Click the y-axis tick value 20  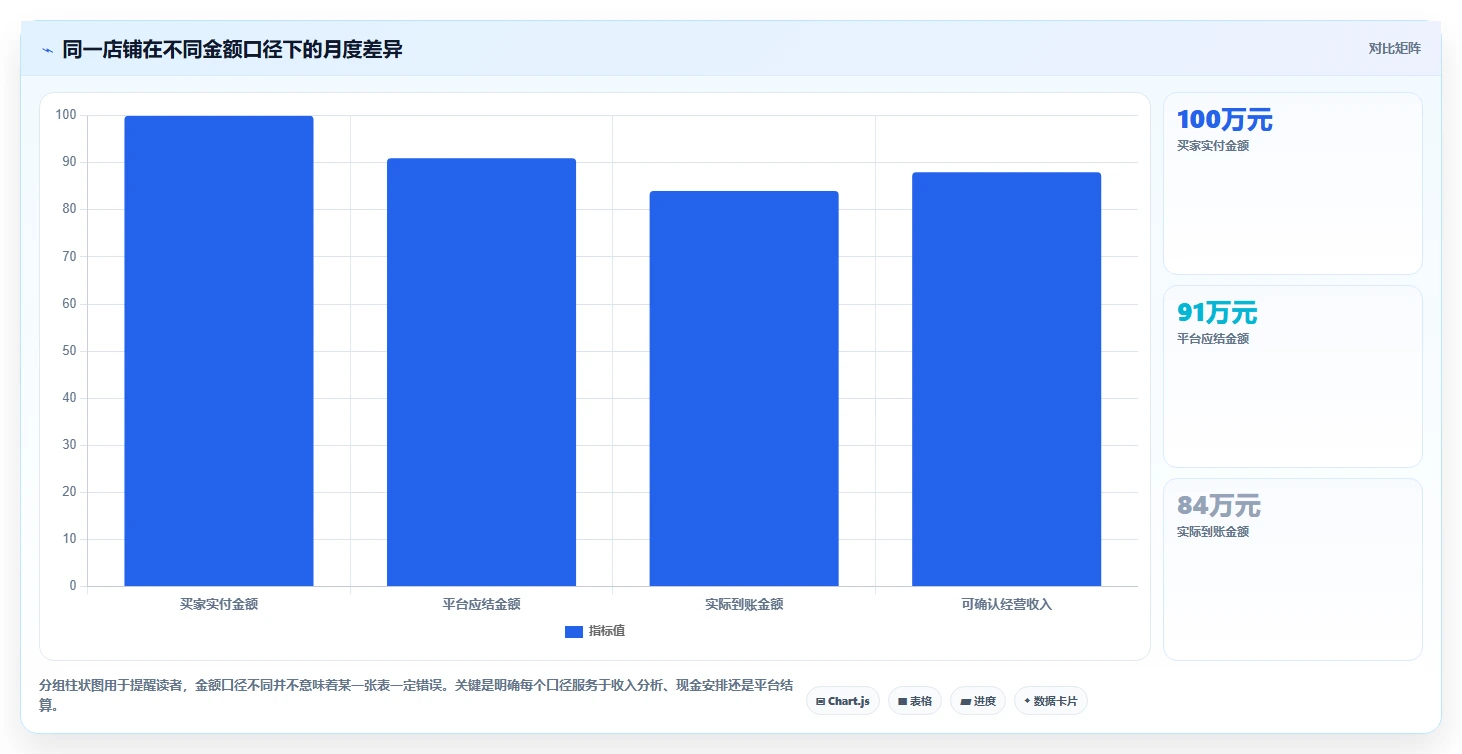click(69, 492)
